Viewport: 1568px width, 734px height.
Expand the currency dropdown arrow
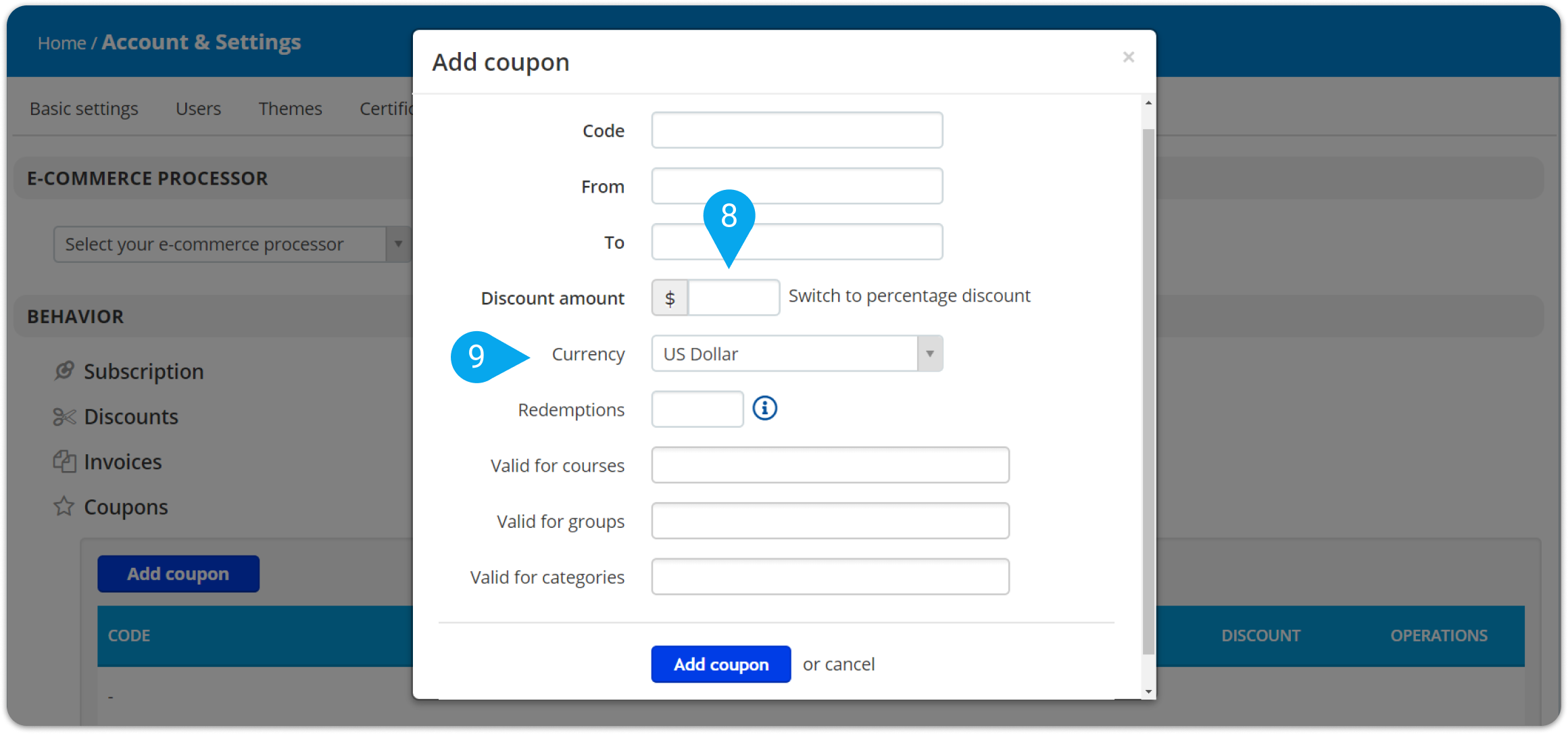(x=930, y=353)
